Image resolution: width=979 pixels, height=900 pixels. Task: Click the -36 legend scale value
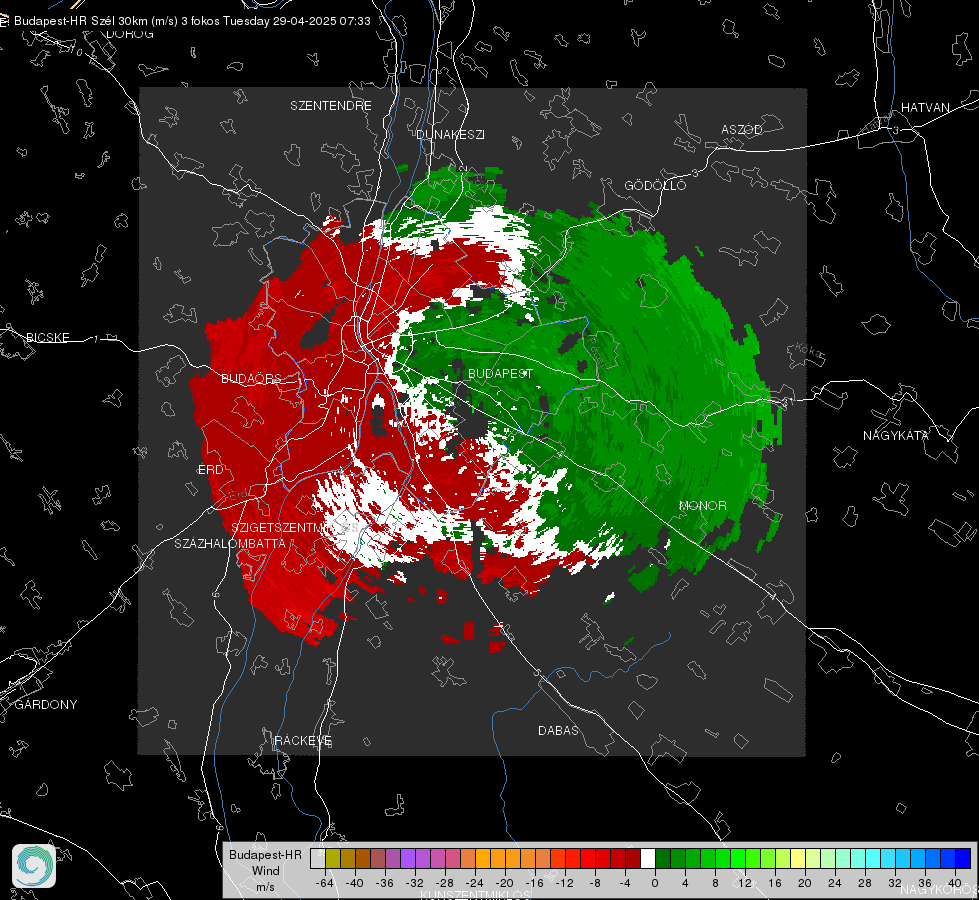pyautogui.click(x=384, y=883)
